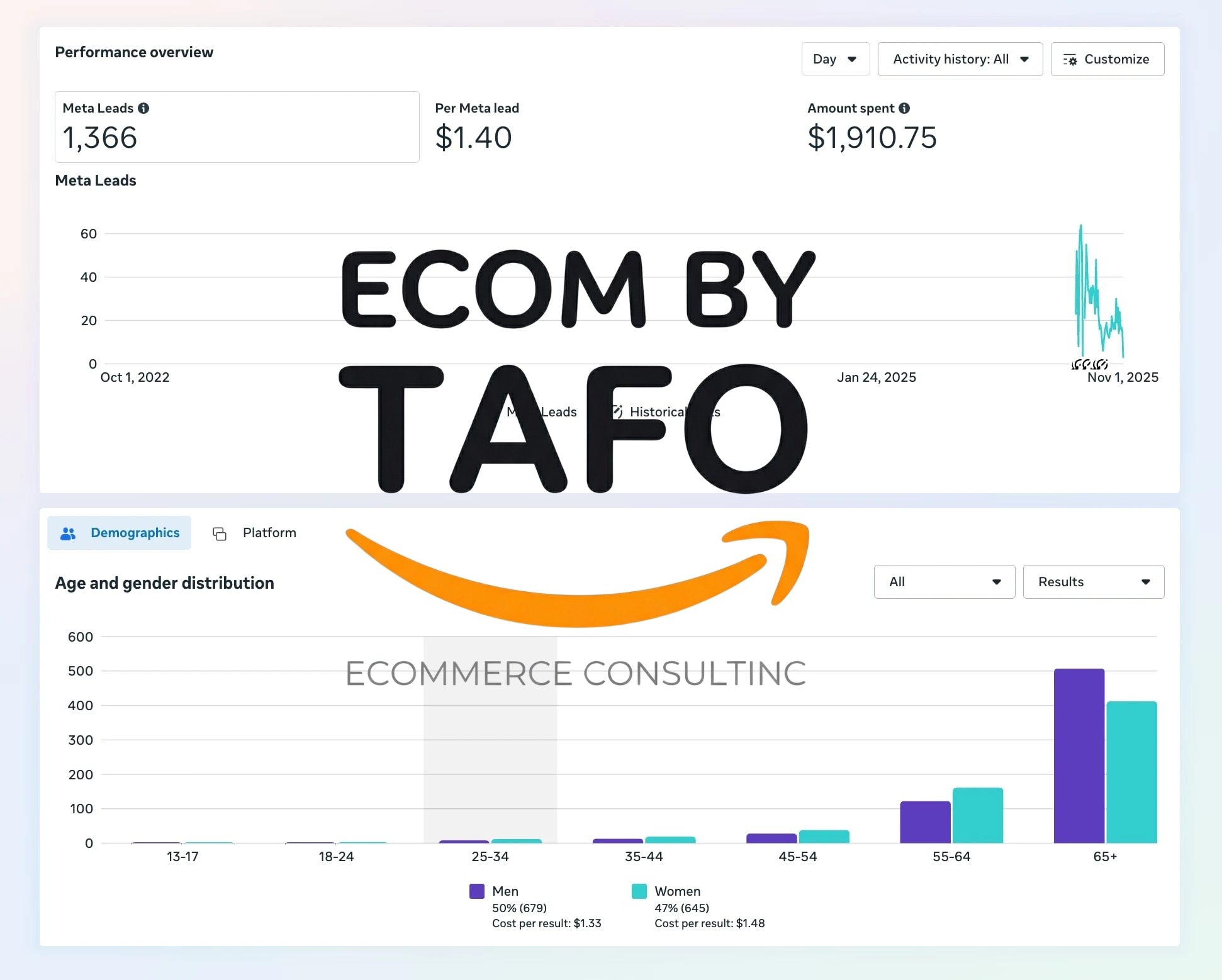Viewport: 1222px width, 980px height.
Task: Click the purple 65+ men bar
Action: click(x=1079, y=755)
